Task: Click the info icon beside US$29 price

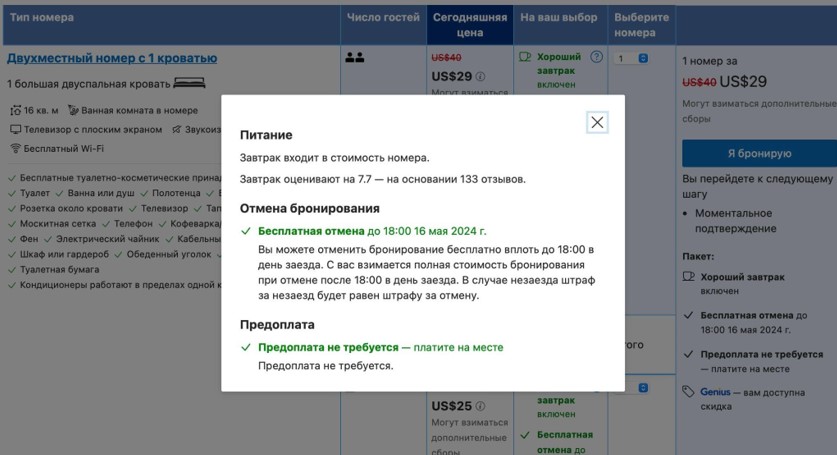Action: point(480,76)
